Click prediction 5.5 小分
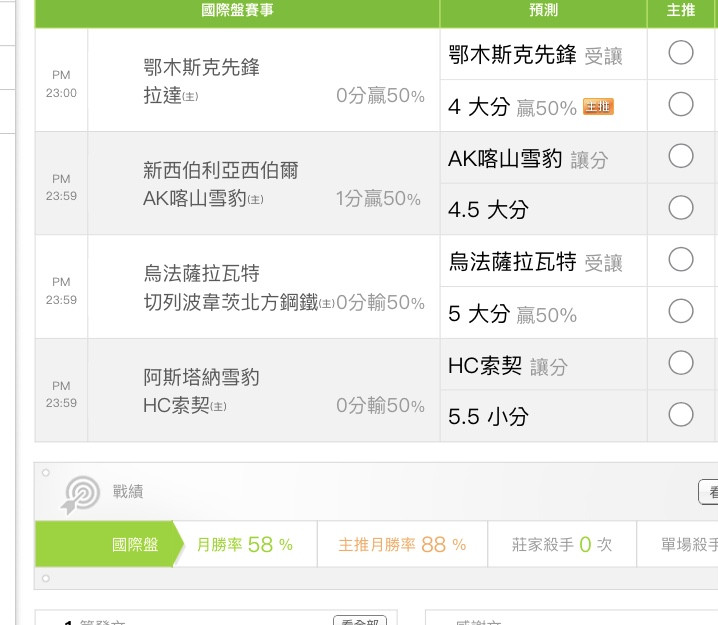 tap(488, 417)
